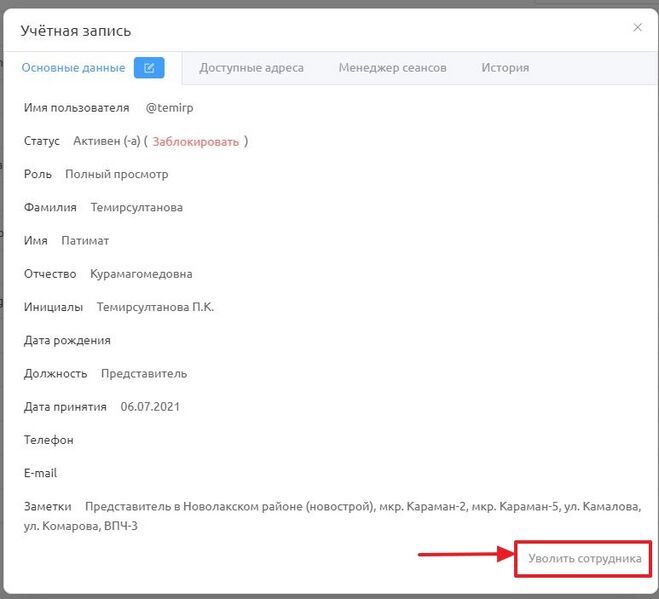
Task: Click the Дата рождения label
Action: pyautogui.click(x=67, y=340)
